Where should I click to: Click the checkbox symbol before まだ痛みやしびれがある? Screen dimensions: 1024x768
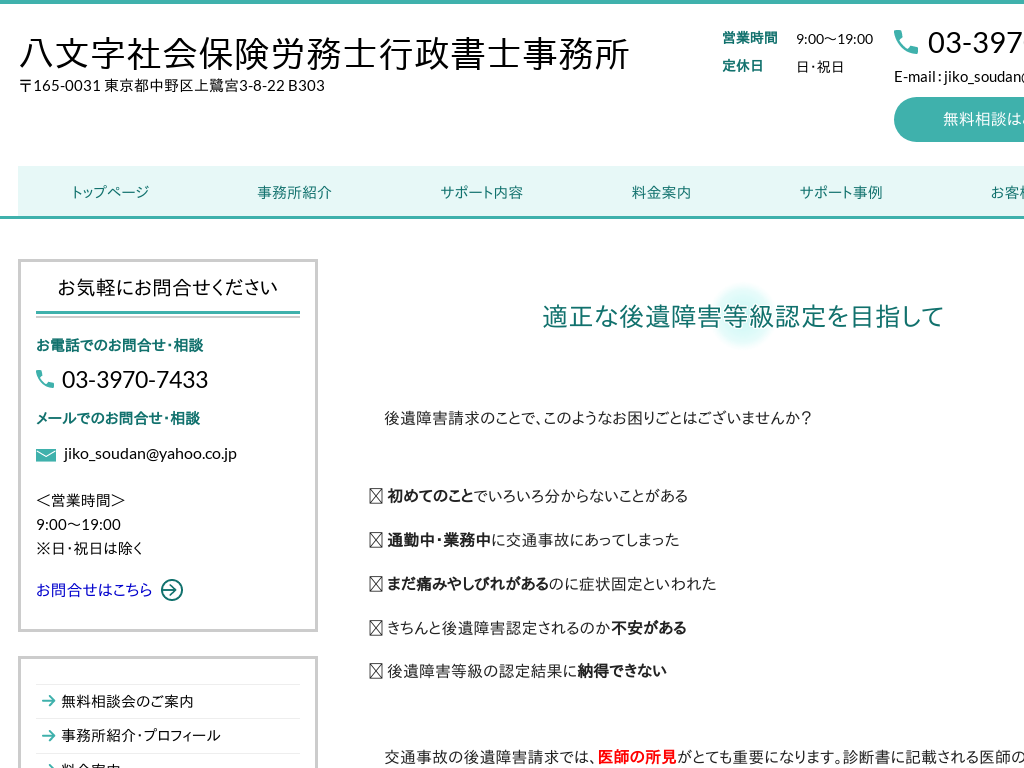pyautogui.click(x=376, y=584)
